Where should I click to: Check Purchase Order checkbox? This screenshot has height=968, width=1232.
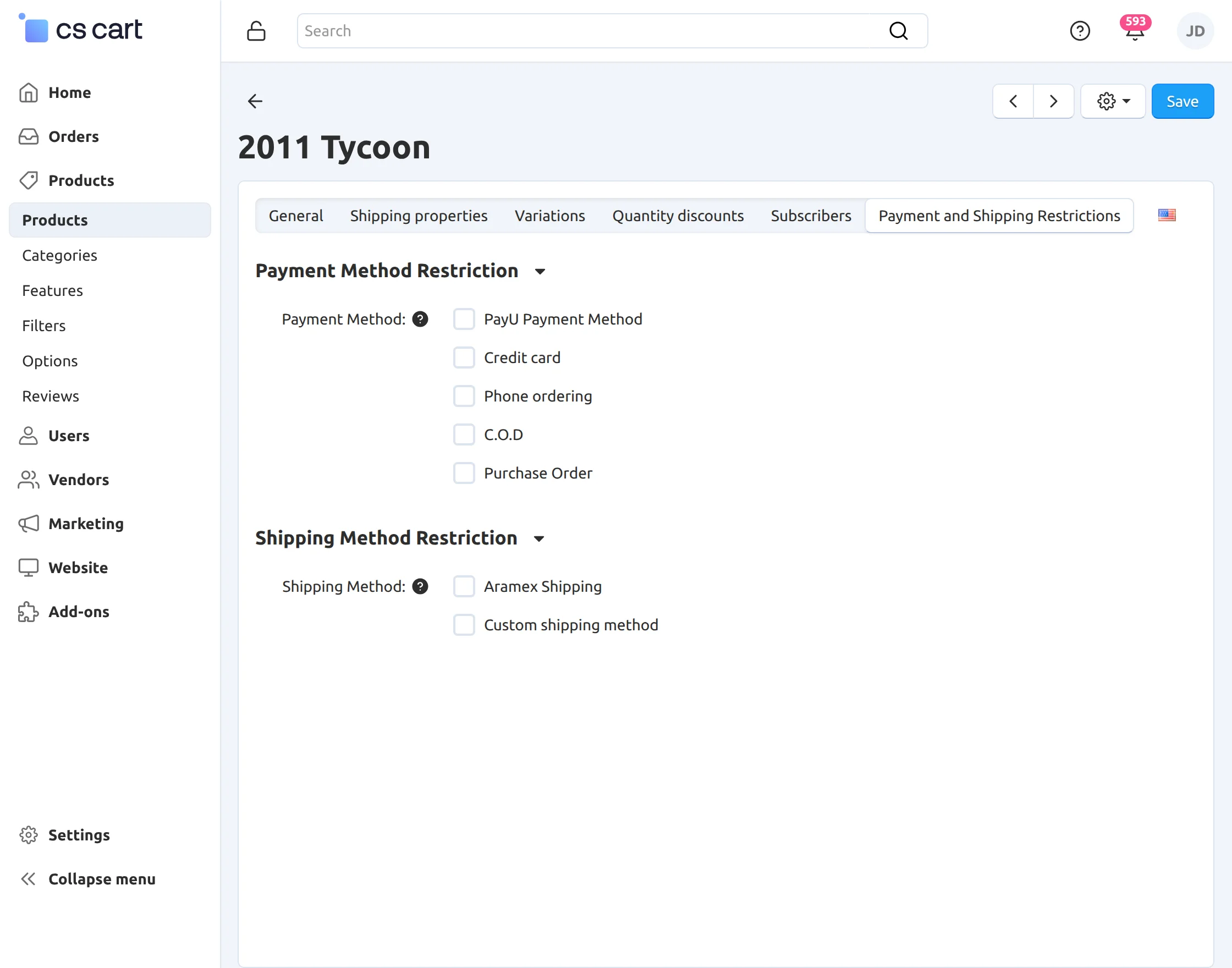(464, 472)
